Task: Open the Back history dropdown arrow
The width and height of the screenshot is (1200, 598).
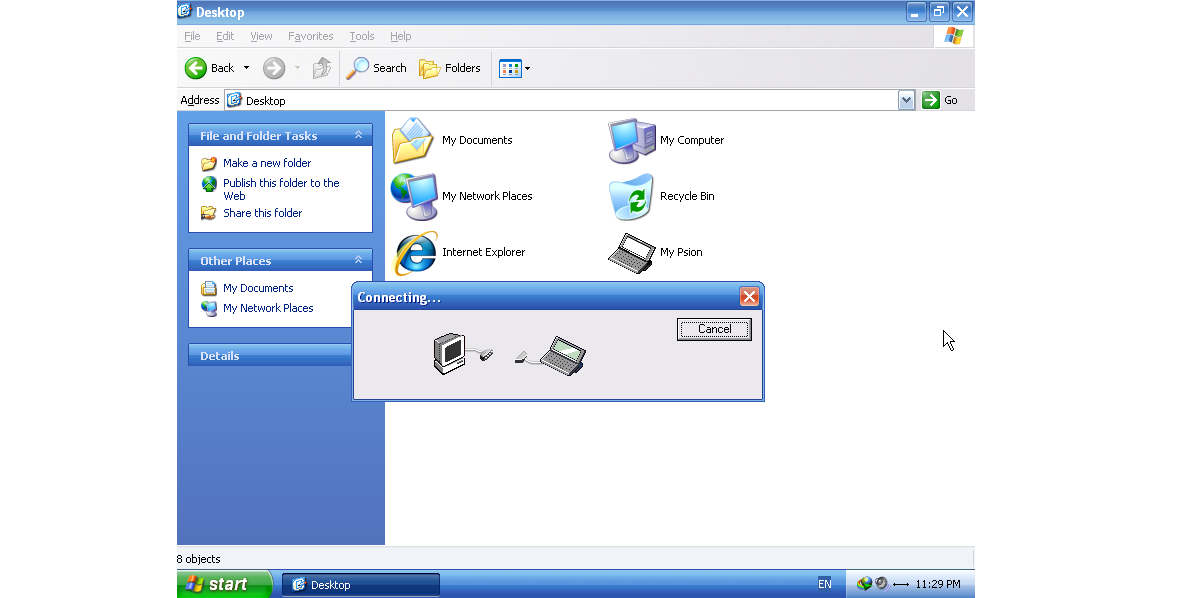Action: [246, 68]
